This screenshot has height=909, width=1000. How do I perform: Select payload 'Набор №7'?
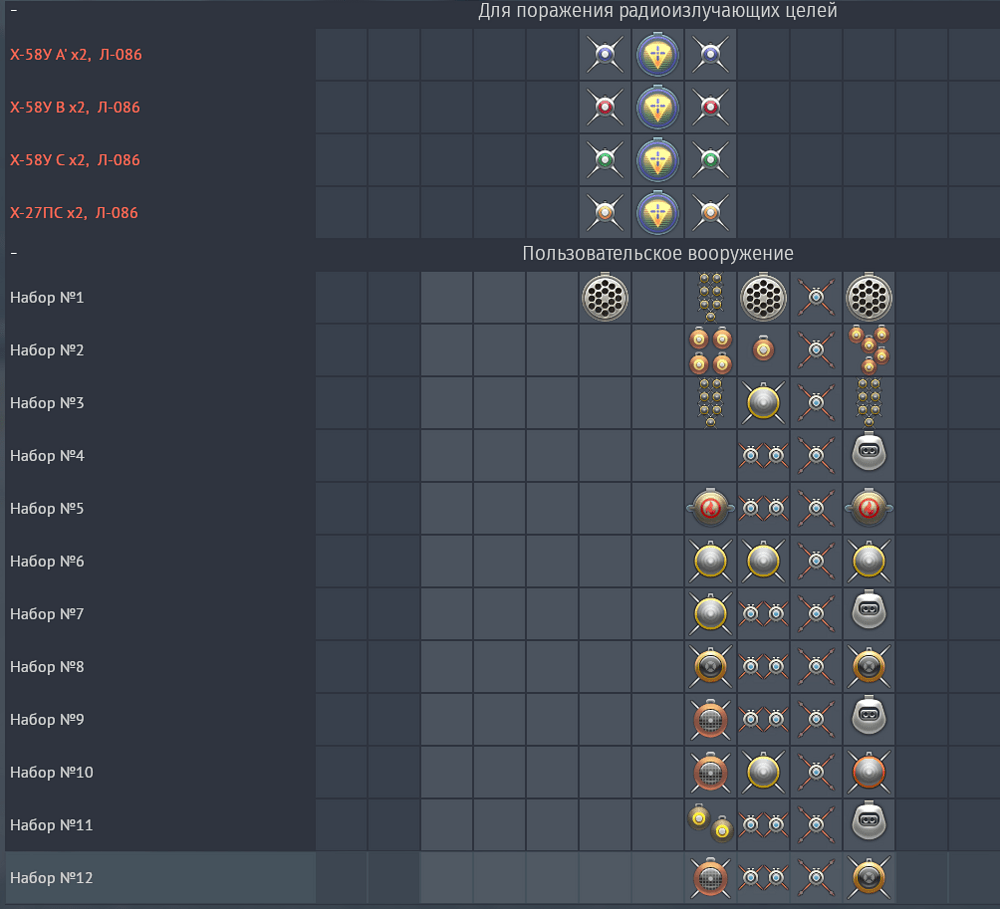click(503, 614)
